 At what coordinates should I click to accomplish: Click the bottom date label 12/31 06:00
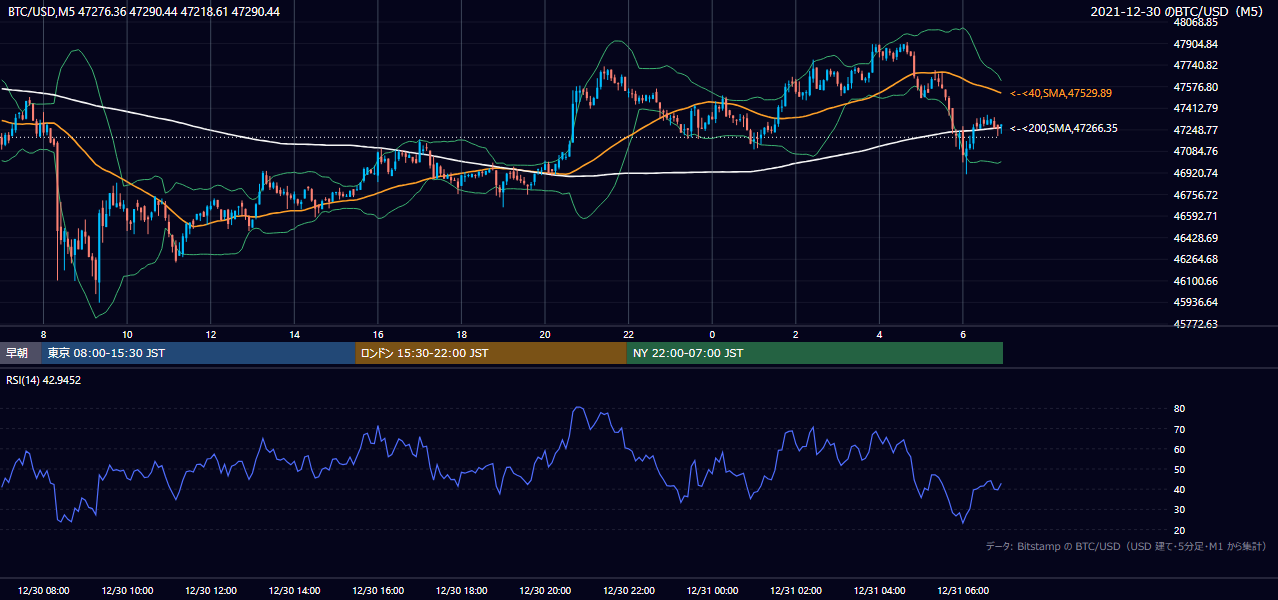pyautogui.click(x=963, y=591)
